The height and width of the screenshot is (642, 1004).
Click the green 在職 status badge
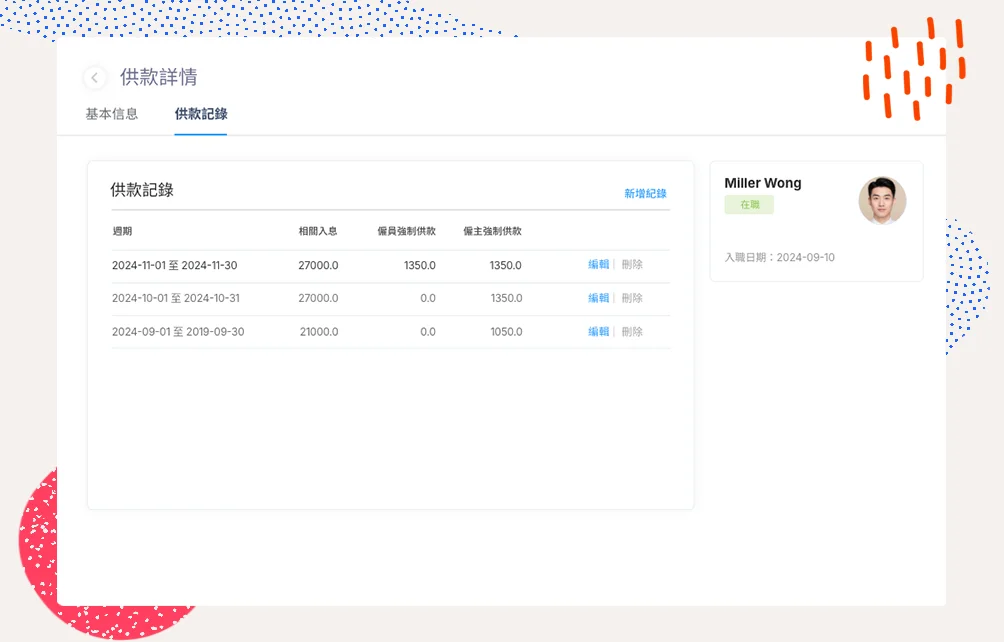pos(749,205)
